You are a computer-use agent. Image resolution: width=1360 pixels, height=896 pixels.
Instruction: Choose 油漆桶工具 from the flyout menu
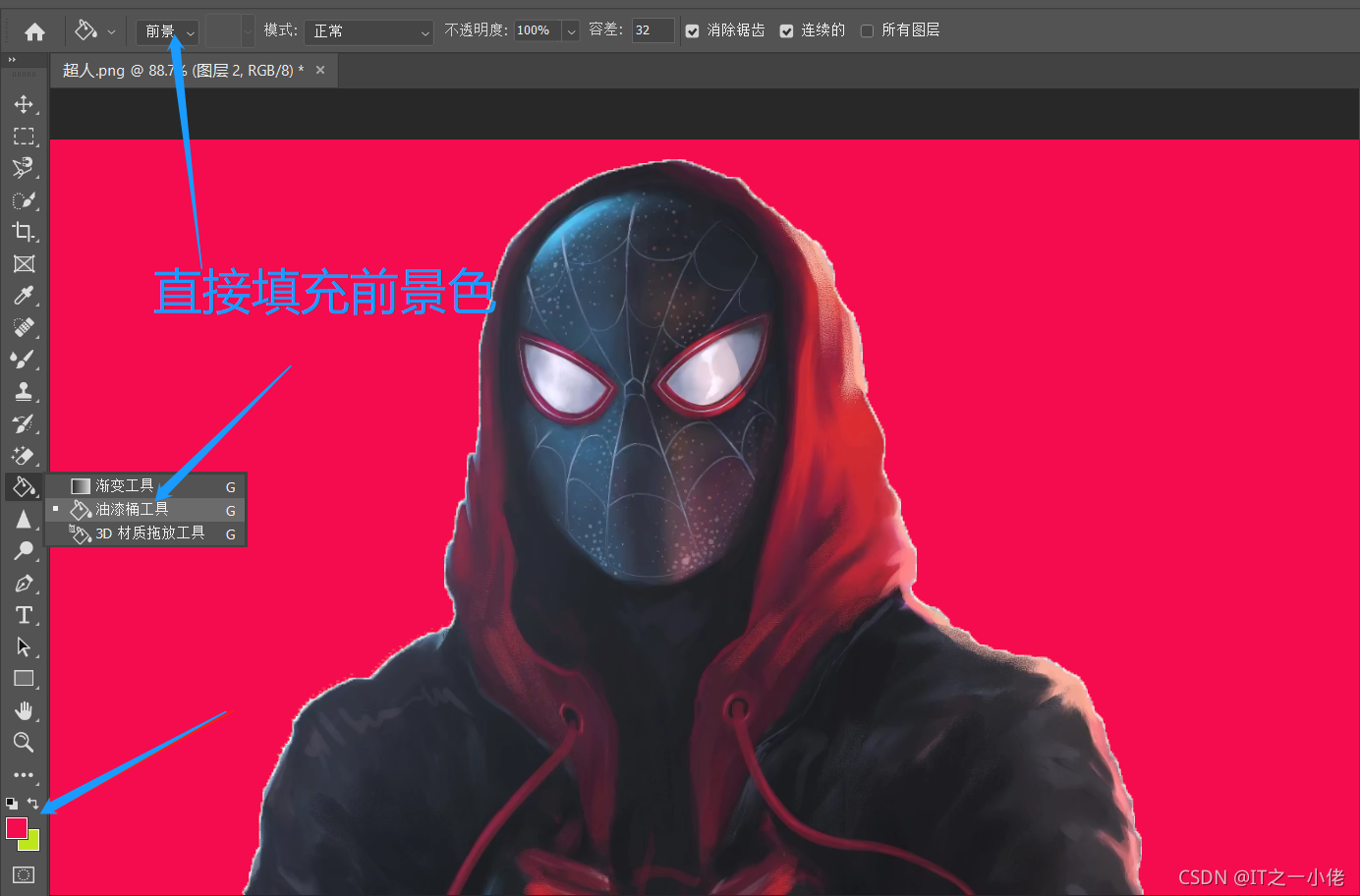[146, 510]
